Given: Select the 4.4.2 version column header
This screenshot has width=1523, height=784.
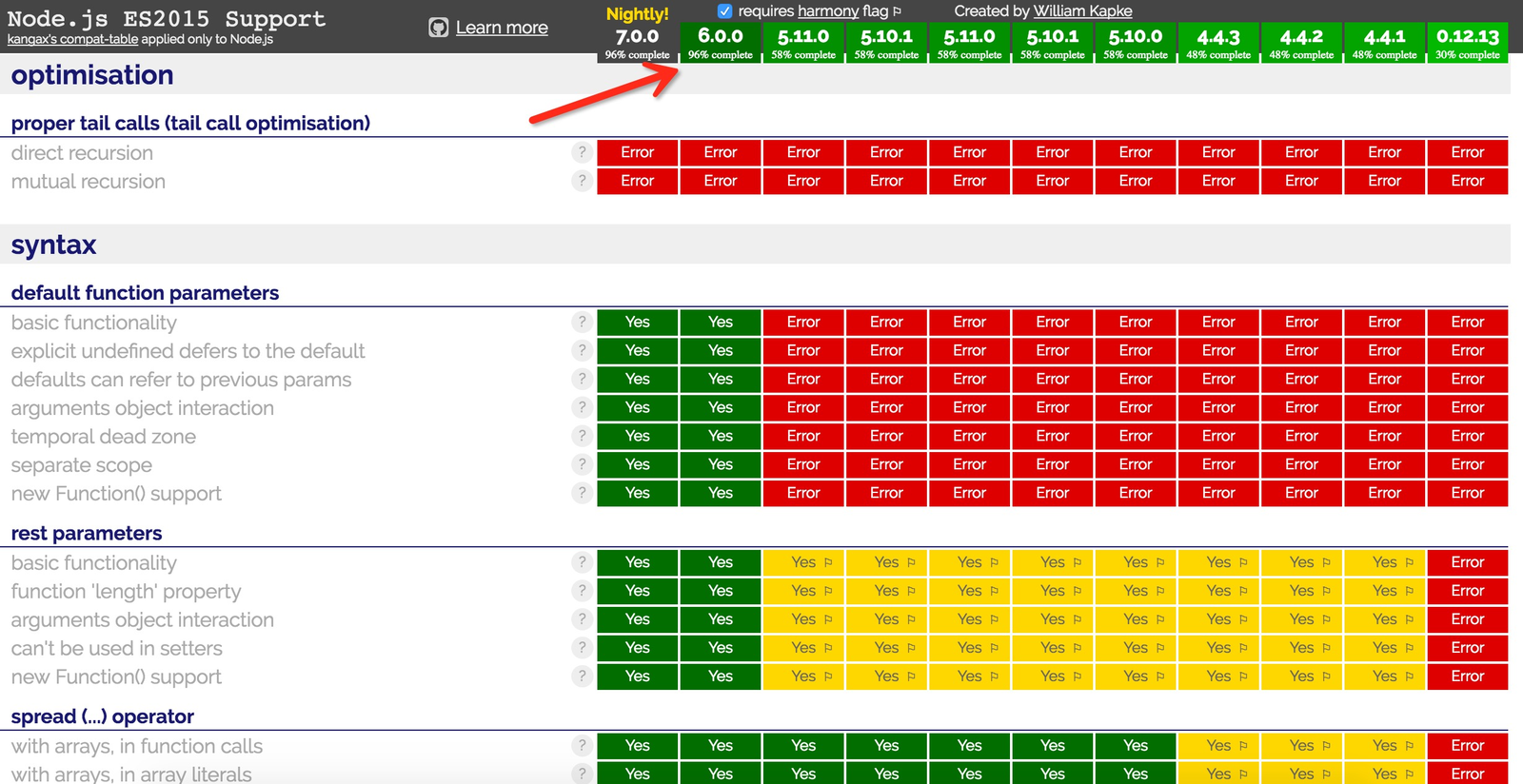Looking at the screenshot, I should pyautogui.click(x=1301, y=42).
